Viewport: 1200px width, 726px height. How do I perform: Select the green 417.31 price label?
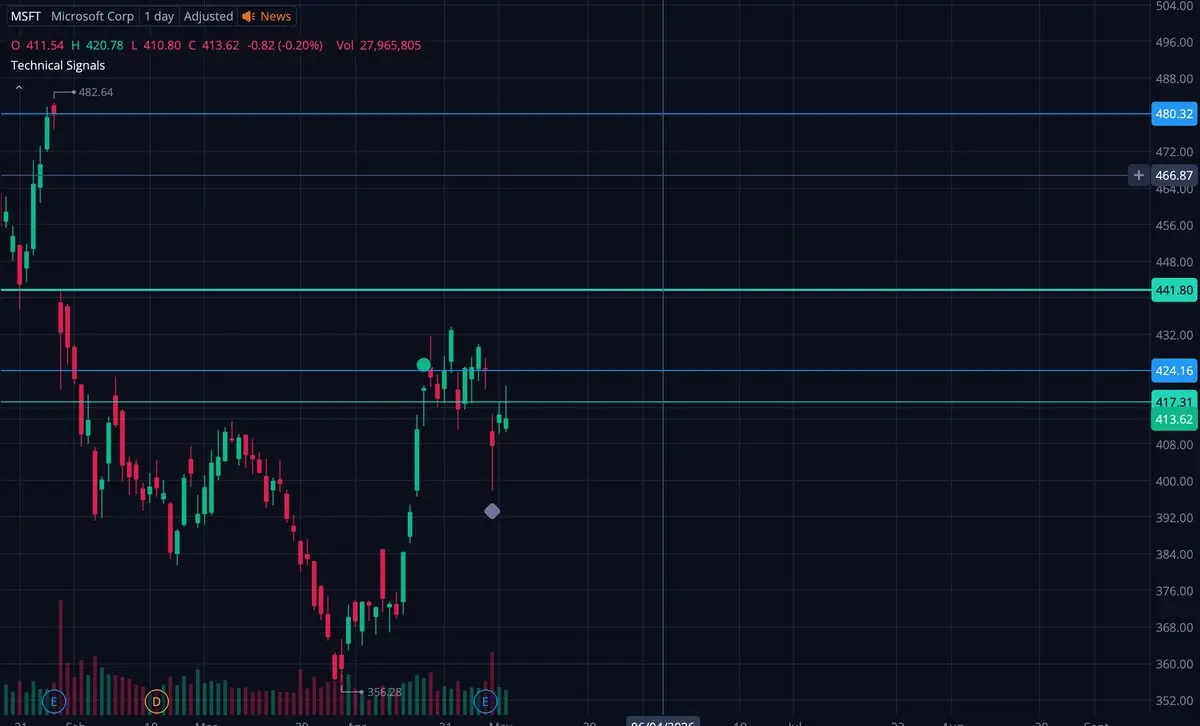coord(1174,402)
